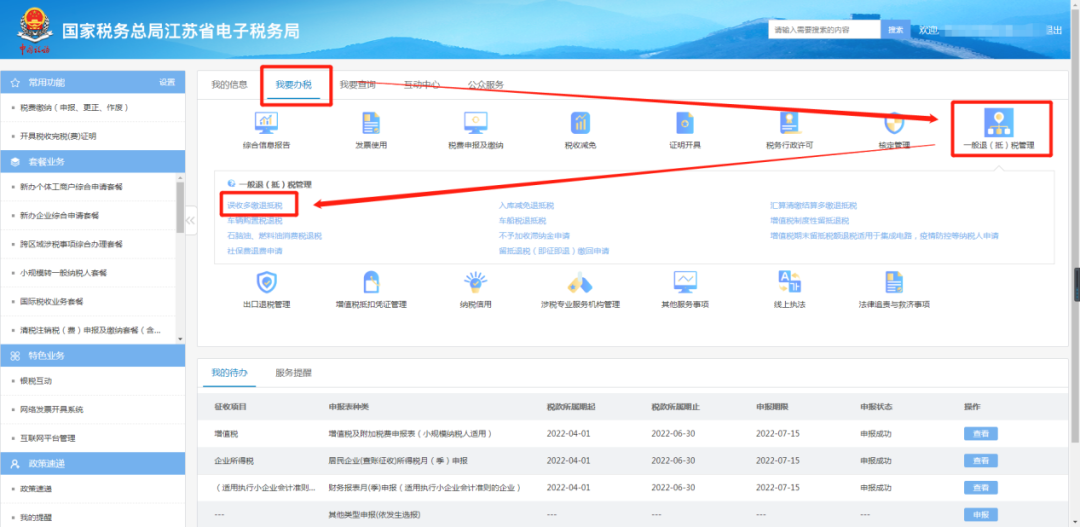Switch to 我要查询 tab

(357, 85)
